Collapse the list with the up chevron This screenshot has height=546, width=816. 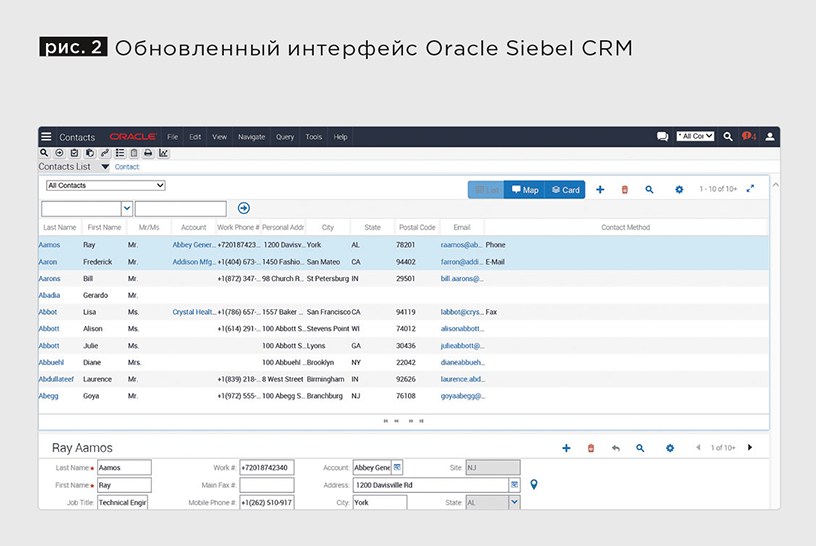pos(775,185)
